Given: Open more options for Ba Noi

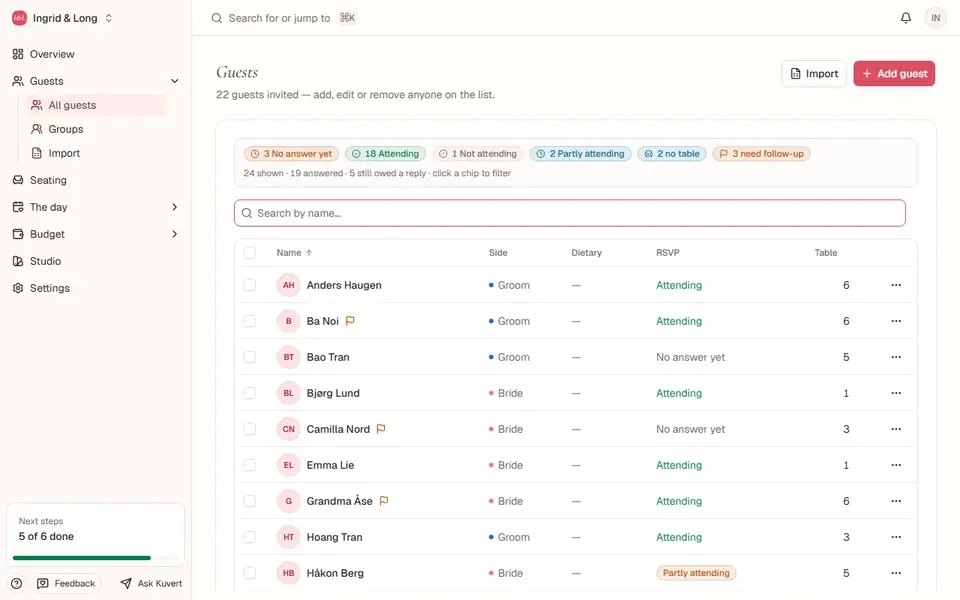Looking at the screenshot, I should (x=896, y=321).
